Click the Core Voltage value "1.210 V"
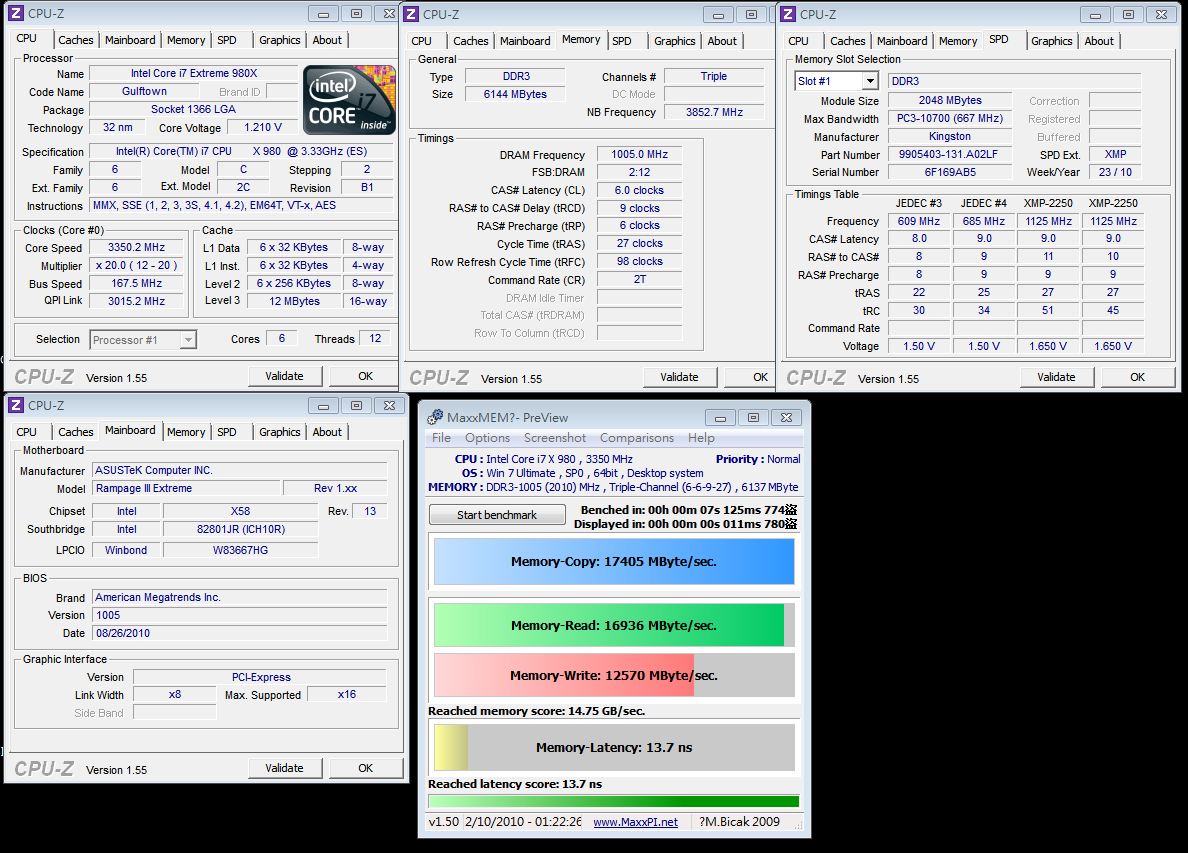1188x853 pixels. pyautogui.click(x=263, y=127)
